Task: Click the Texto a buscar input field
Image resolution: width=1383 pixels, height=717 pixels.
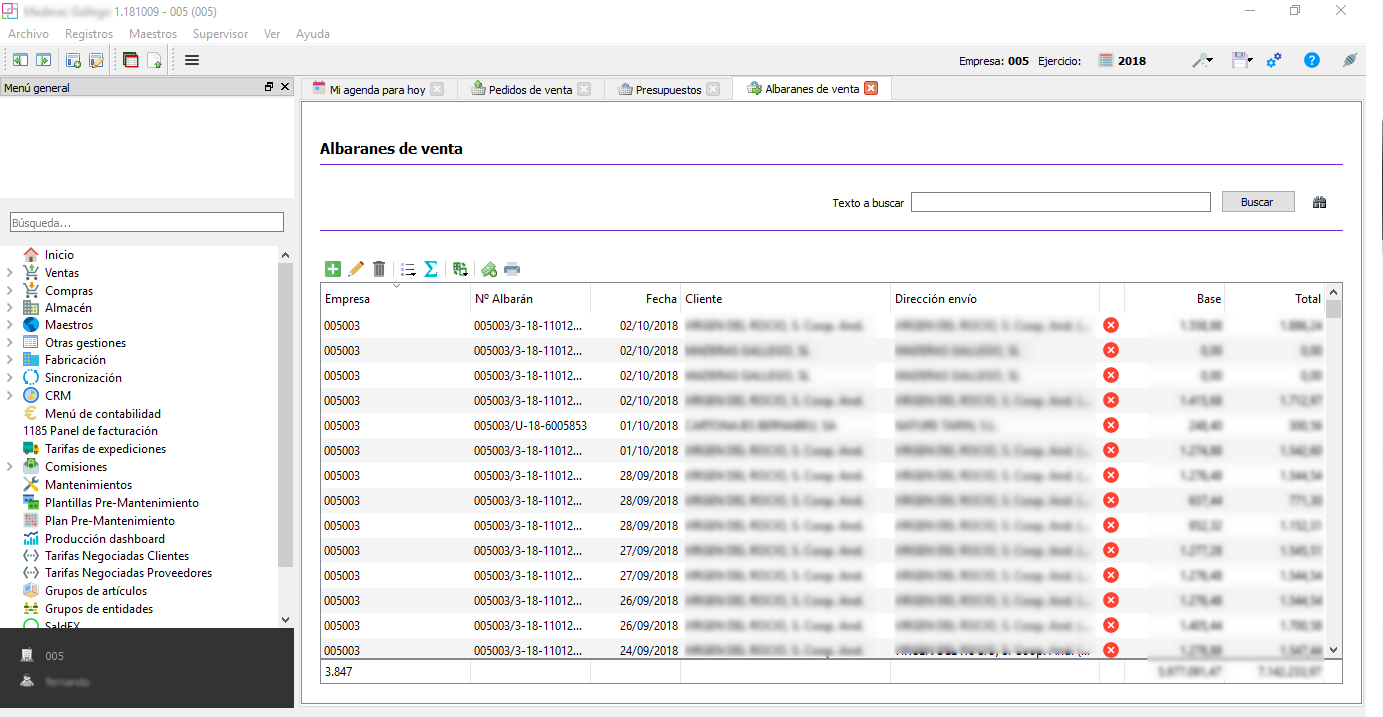Action: pyautogui.click(x=1060, y=202)
